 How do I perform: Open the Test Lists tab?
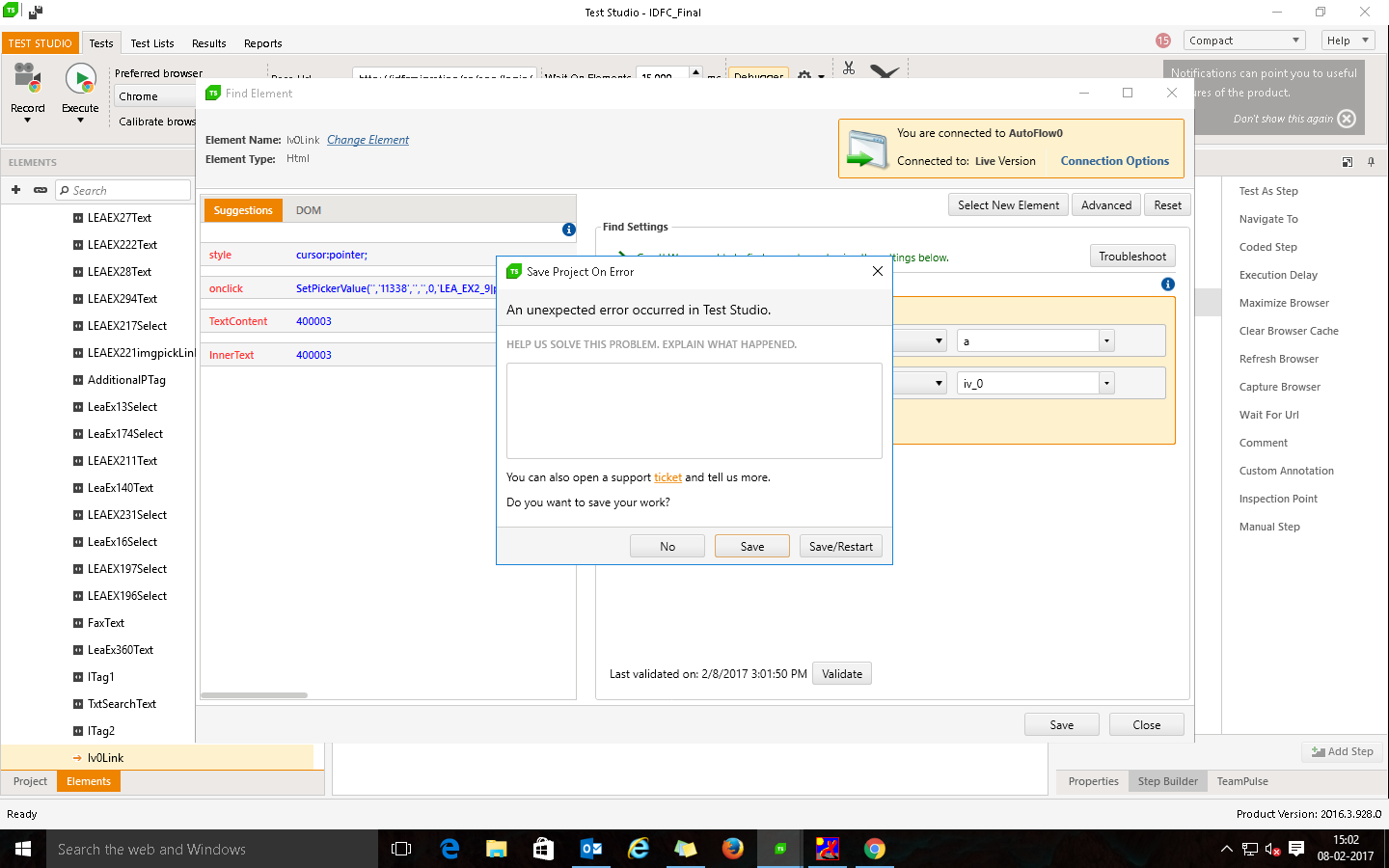pyautogui.click(x=152, y=43)
